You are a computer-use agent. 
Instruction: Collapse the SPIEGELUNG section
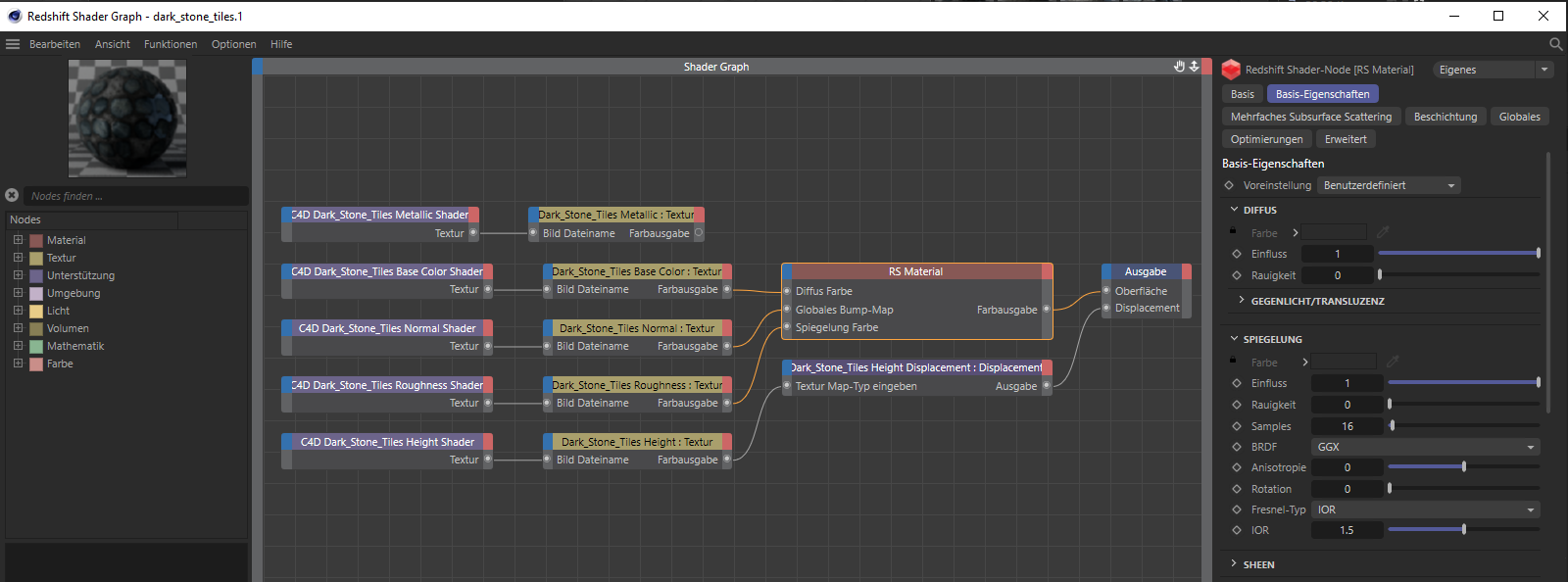coord(1234,339)
